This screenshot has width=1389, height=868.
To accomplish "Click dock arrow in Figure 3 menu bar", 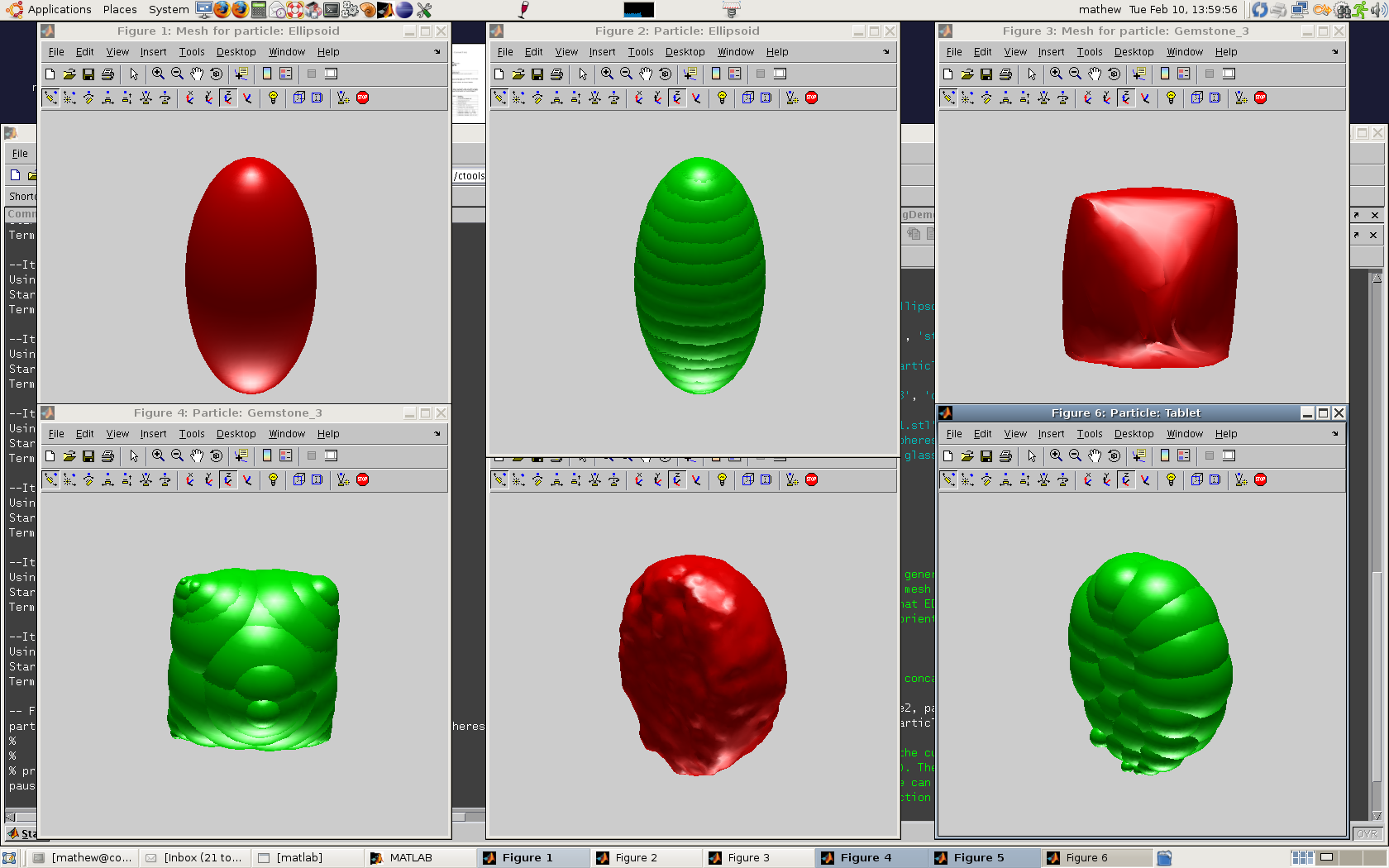I will coord(1335,52).
